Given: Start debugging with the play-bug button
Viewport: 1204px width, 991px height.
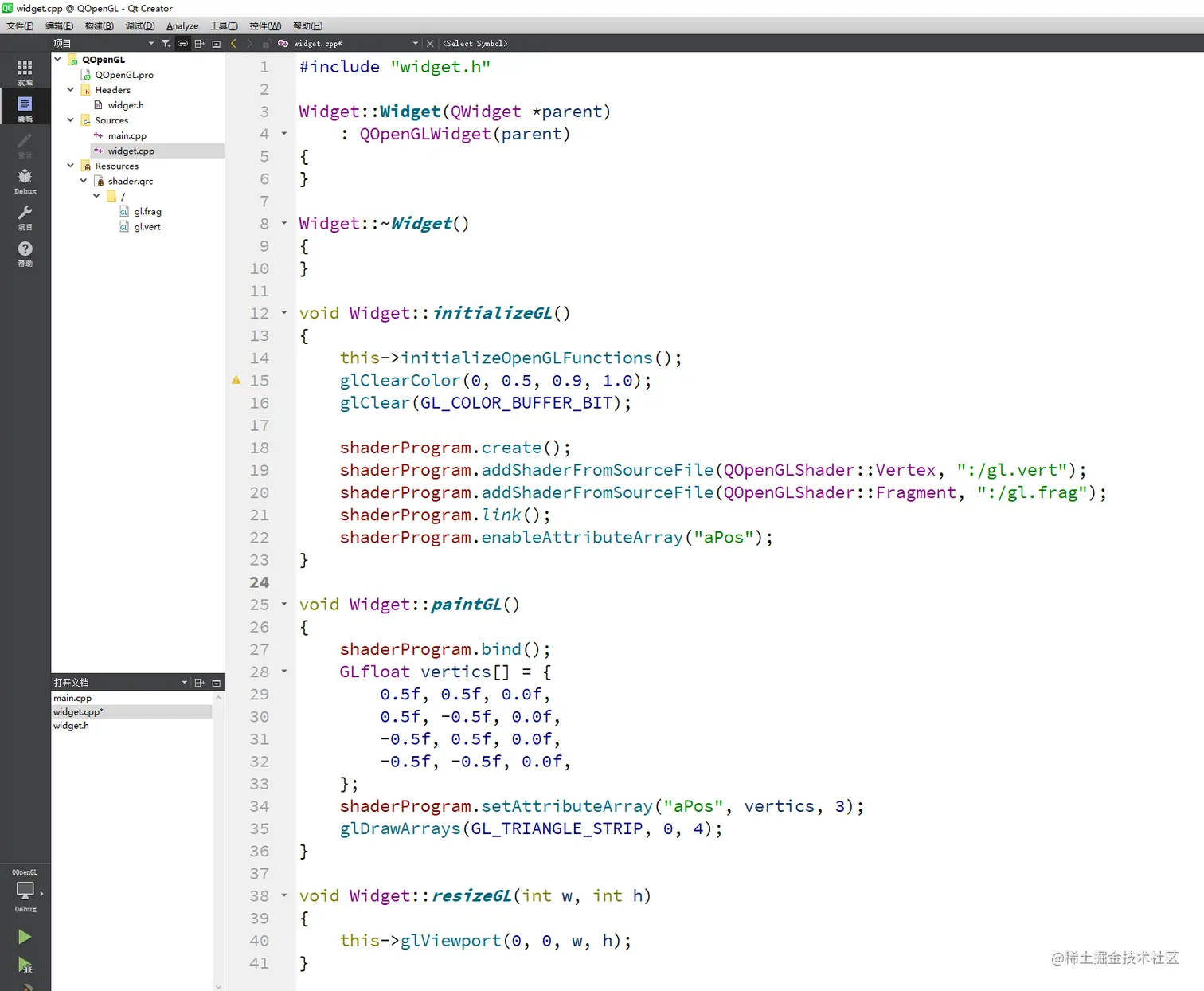Looking at the screenshot, I should click(25, 965).
